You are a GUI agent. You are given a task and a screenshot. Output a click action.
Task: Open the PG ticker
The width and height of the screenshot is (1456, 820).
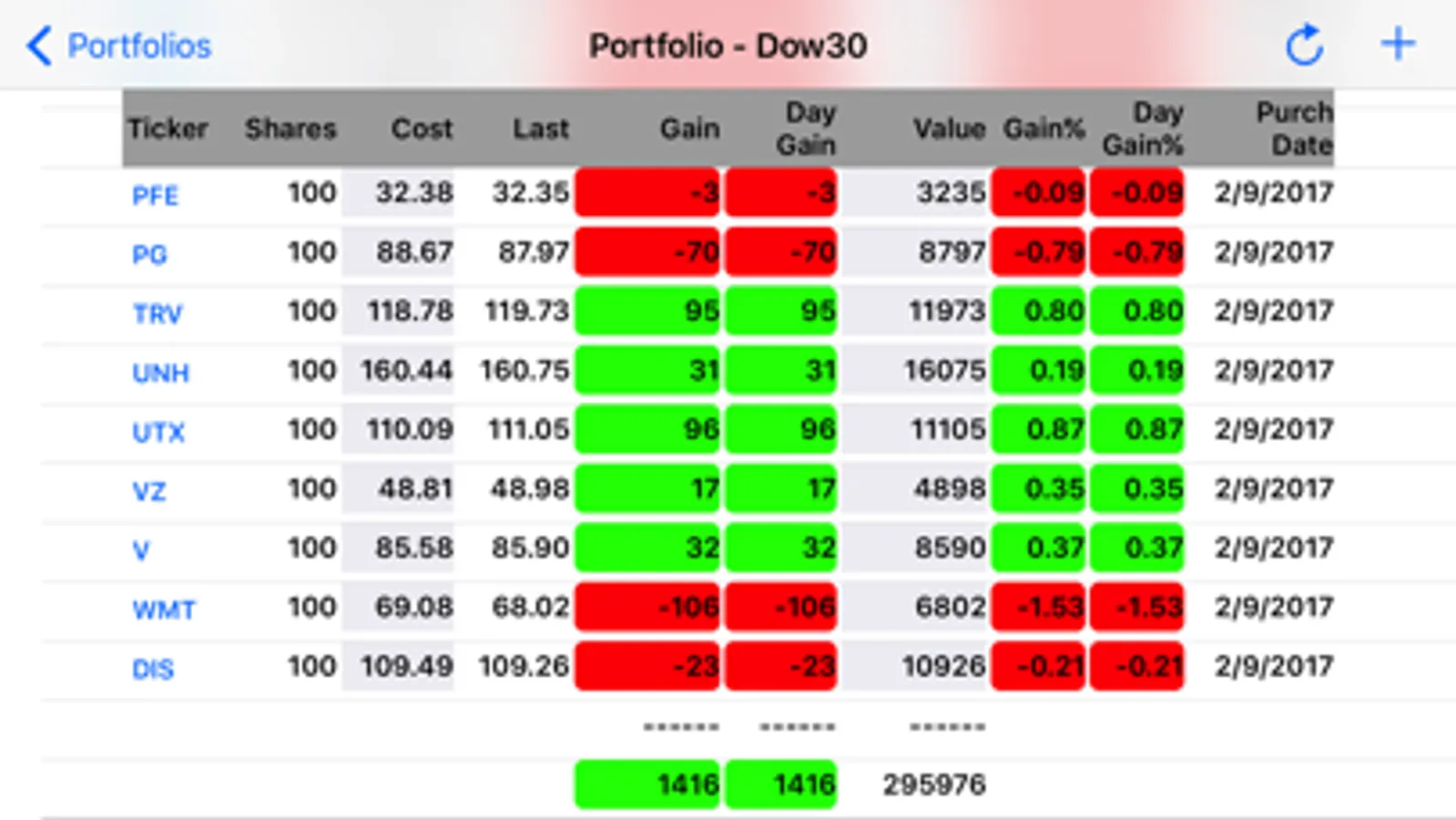pos(149,254)
